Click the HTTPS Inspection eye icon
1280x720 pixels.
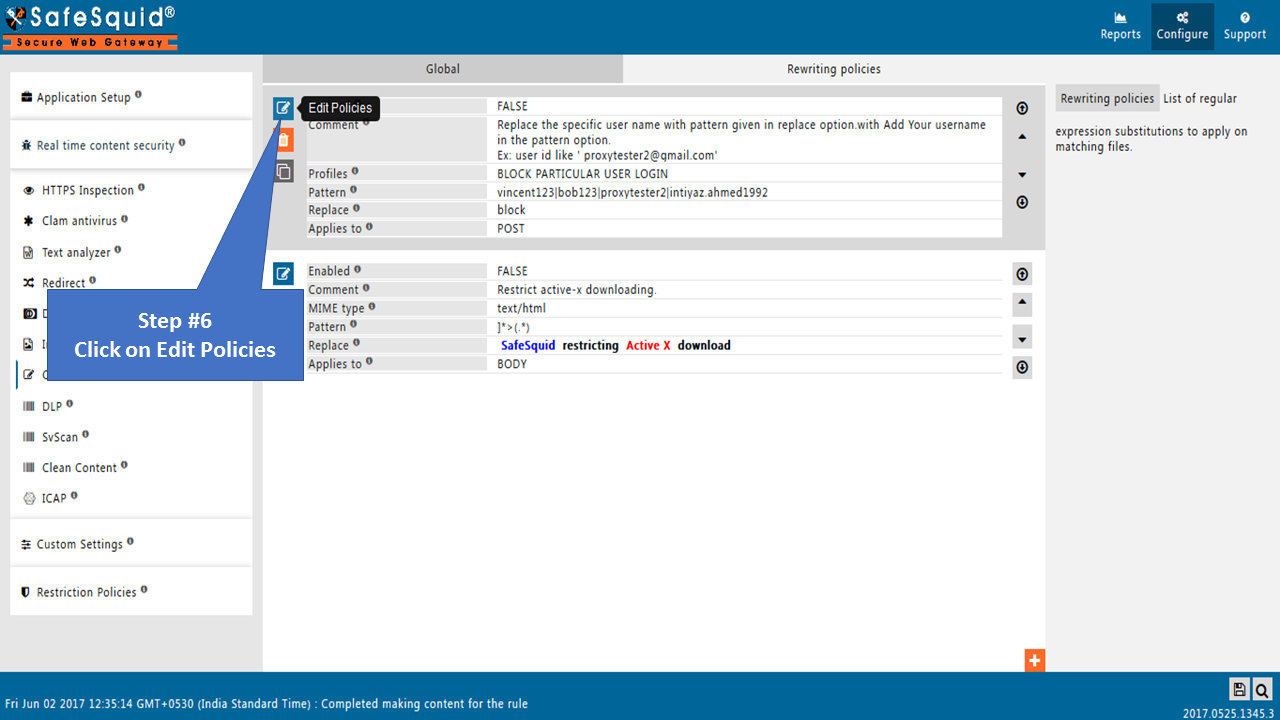tap(29, 190)
